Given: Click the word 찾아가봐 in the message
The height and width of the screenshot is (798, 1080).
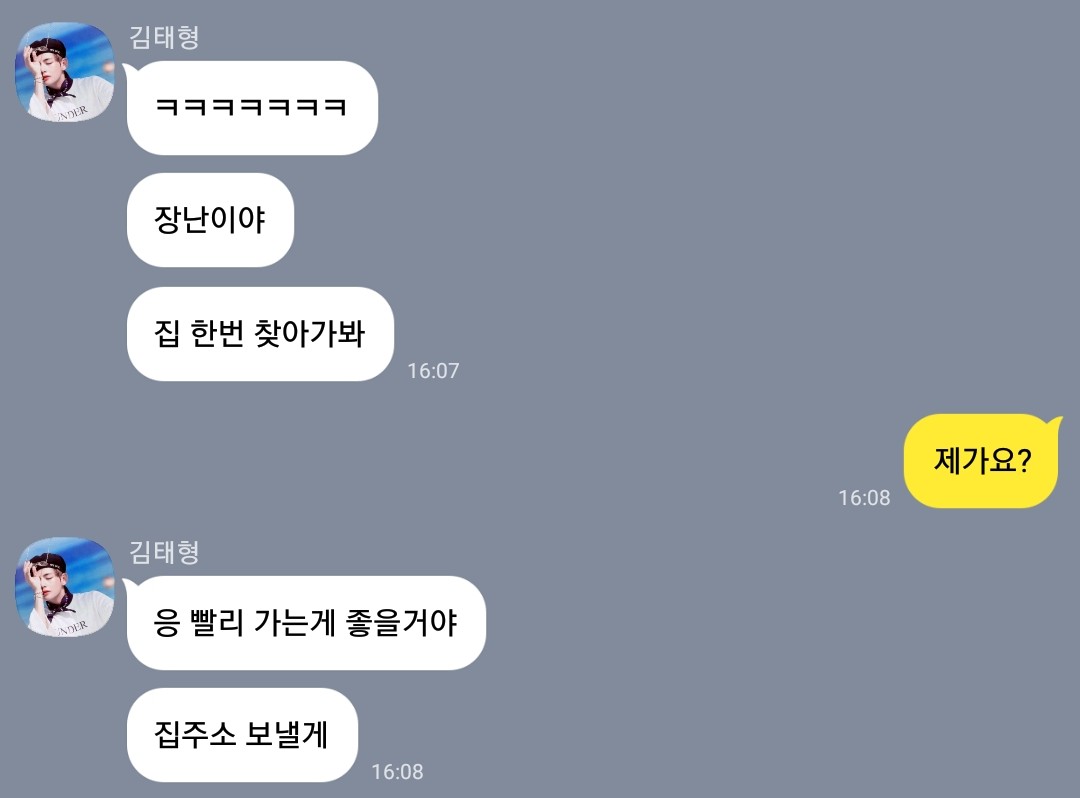Looking at the screenshot, I should (x=309, y=333).
